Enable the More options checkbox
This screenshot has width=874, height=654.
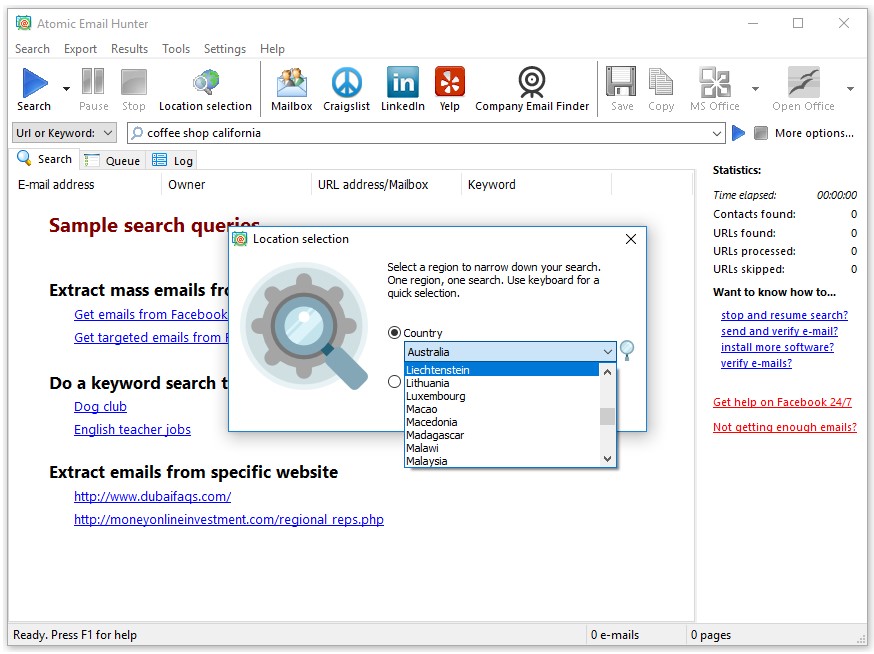click(762, 132)
